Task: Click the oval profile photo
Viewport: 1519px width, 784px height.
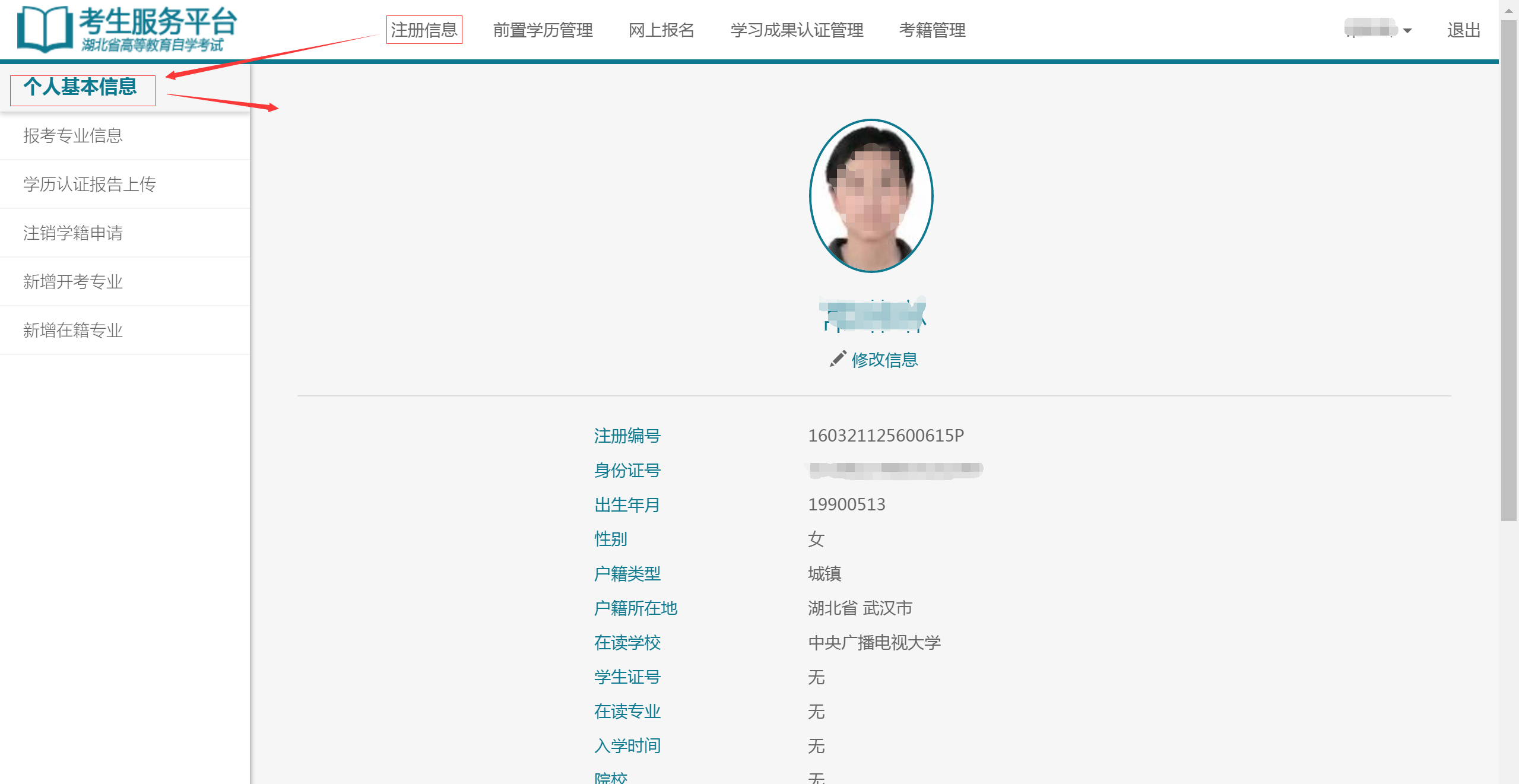Action: [871, 196]
